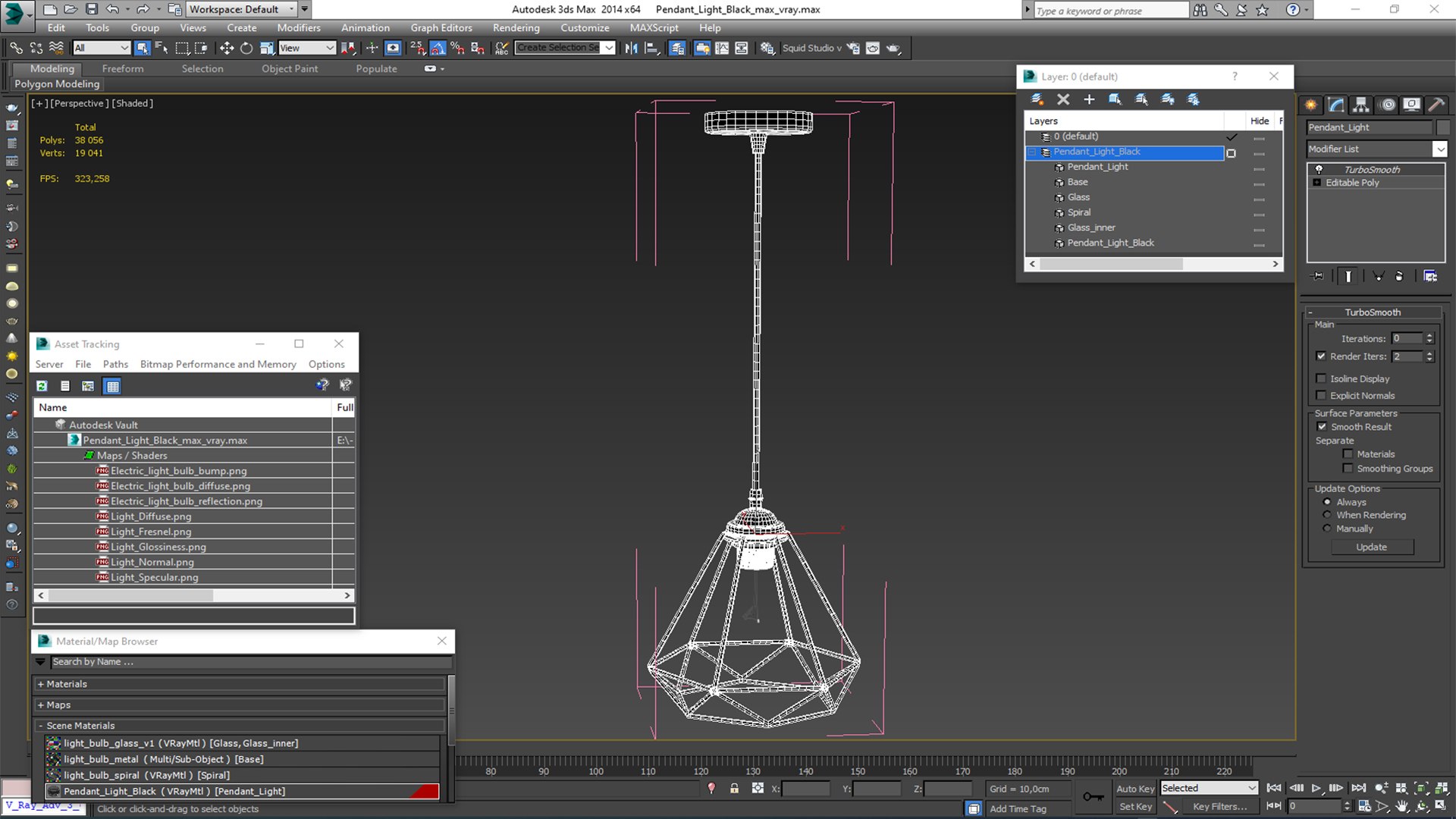Image resolution: width=1456 pixels, height=819 pixels.
Task: Pin the modifier stack
Action: coord(1317,276)
